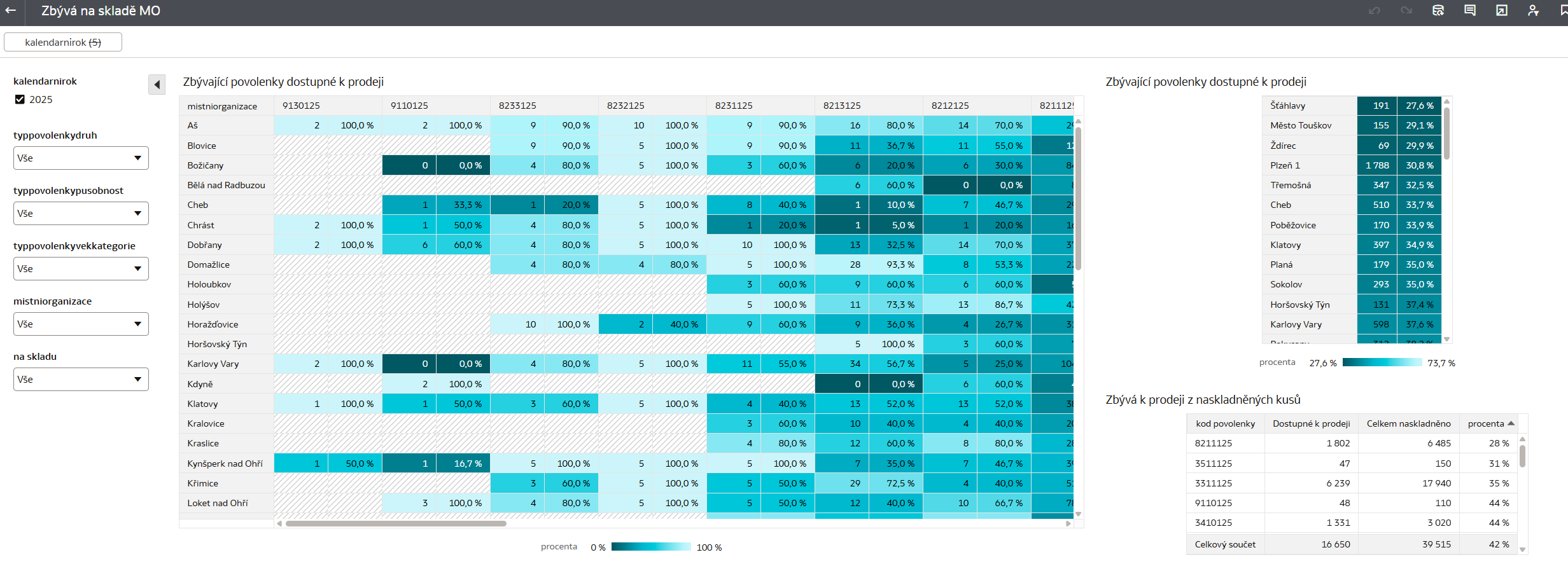Uncheck the 2025 kalendarnirok checkbox
The width and height of the screenshot is (1568, 564).
pos(20,99)
